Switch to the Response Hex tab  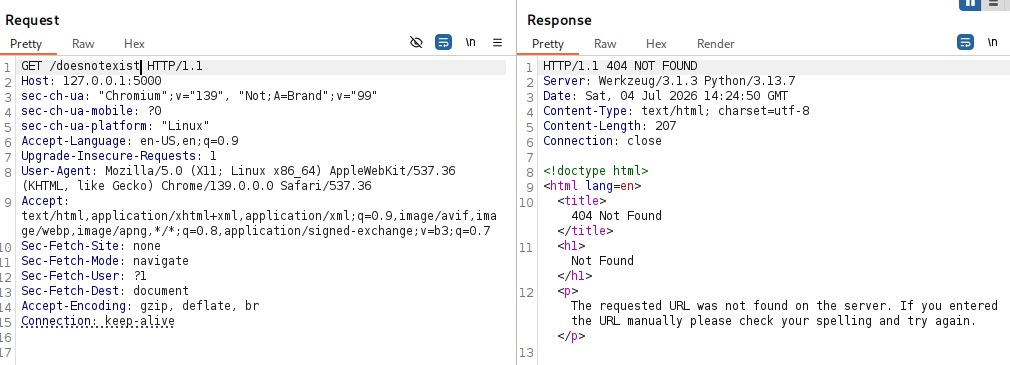pos(656,44)
